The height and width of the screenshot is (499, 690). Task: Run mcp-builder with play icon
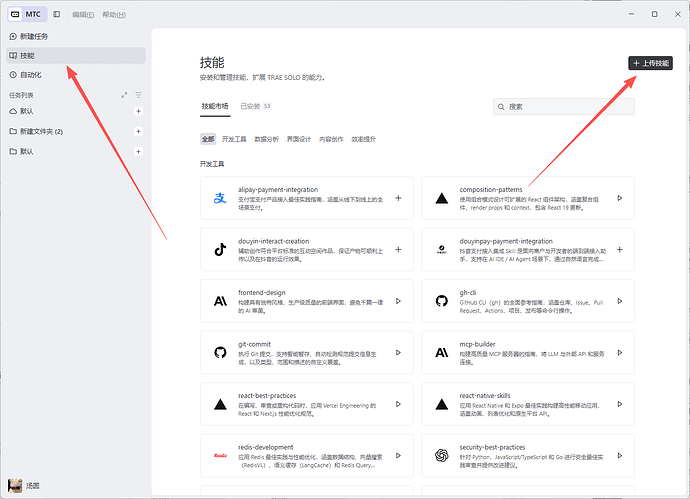[620, 352]
